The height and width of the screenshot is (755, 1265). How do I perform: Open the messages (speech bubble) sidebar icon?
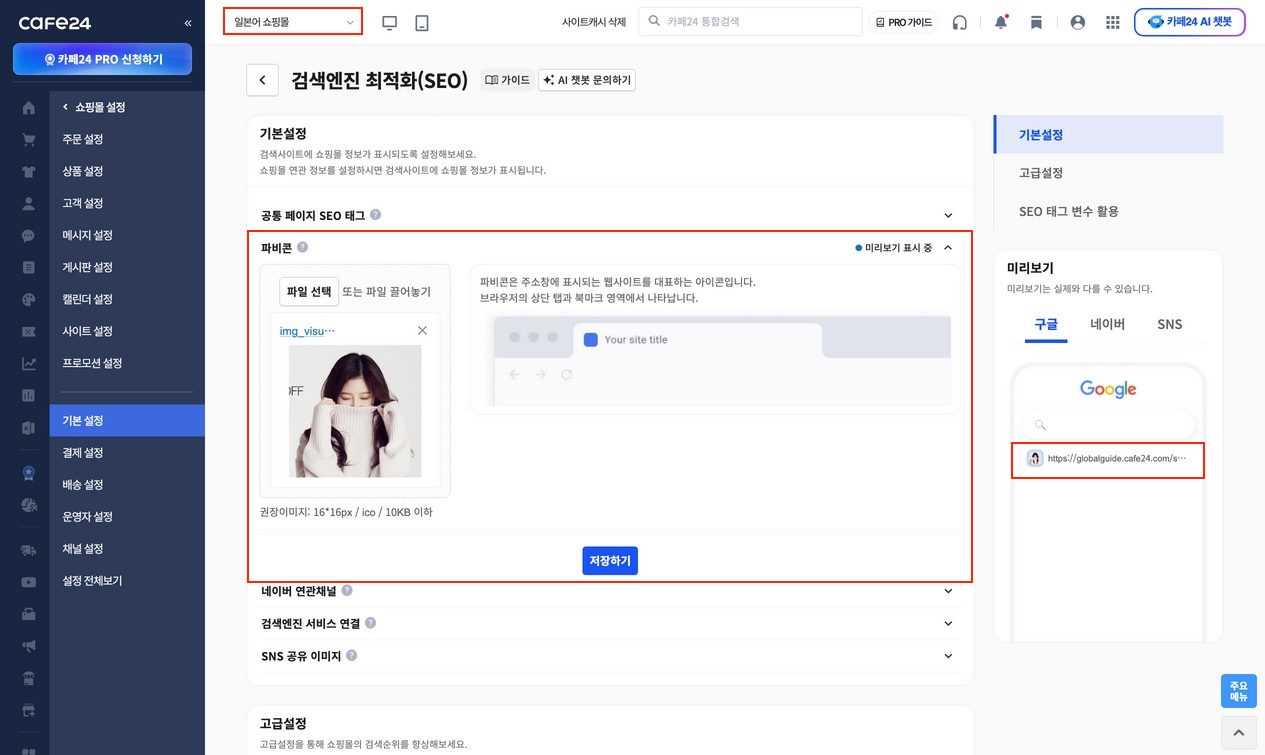28,236
